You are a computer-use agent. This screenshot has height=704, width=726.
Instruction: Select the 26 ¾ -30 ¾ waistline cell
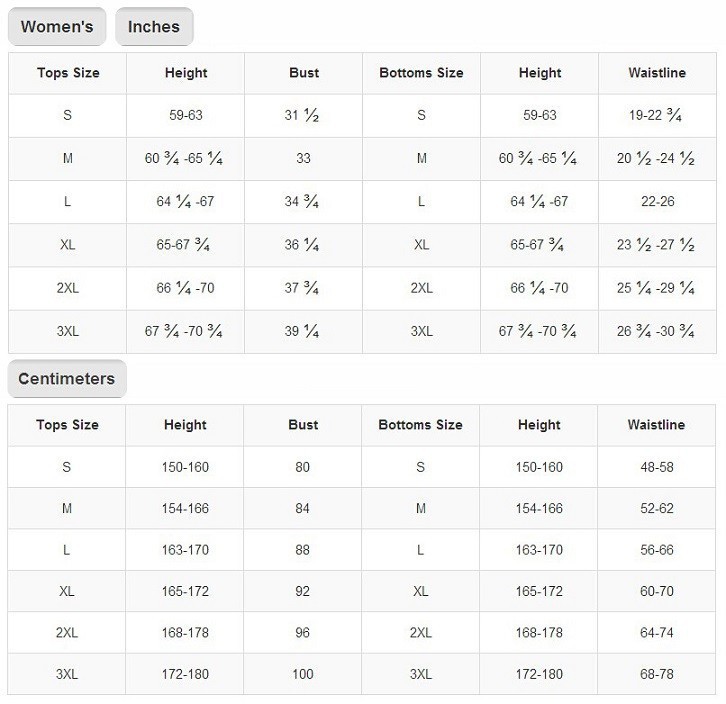(656, 331)
